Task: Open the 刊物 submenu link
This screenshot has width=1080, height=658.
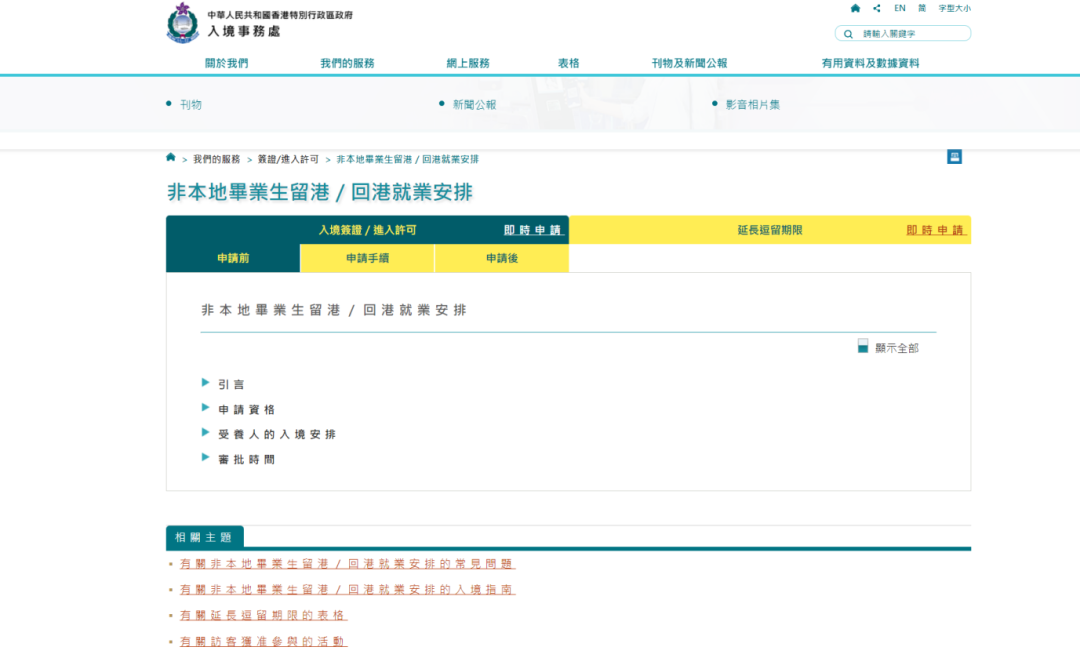Action: 191,105
